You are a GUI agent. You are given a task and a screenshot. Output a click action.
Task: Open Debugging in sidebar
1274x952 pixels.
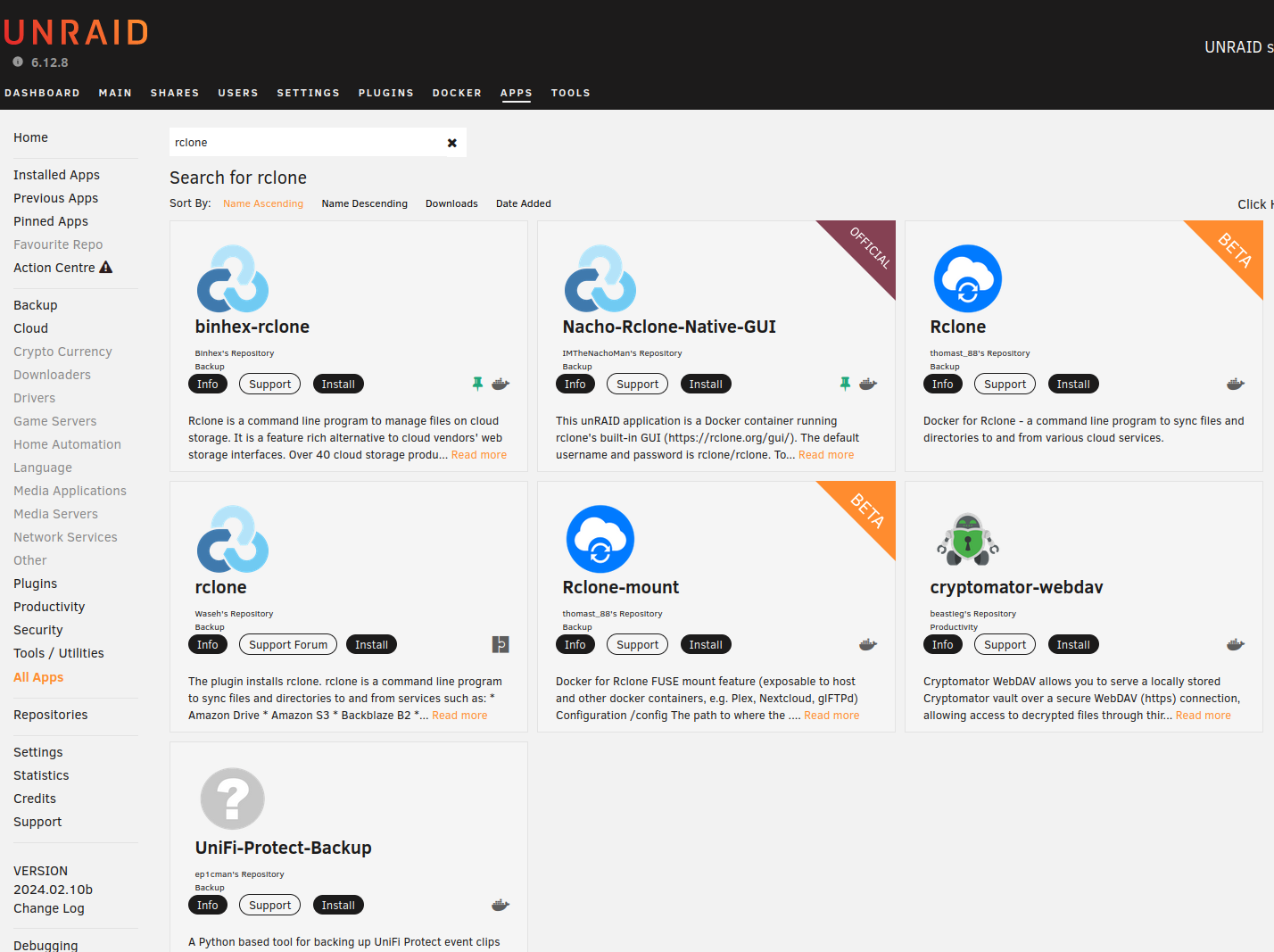tap(45, 945)
